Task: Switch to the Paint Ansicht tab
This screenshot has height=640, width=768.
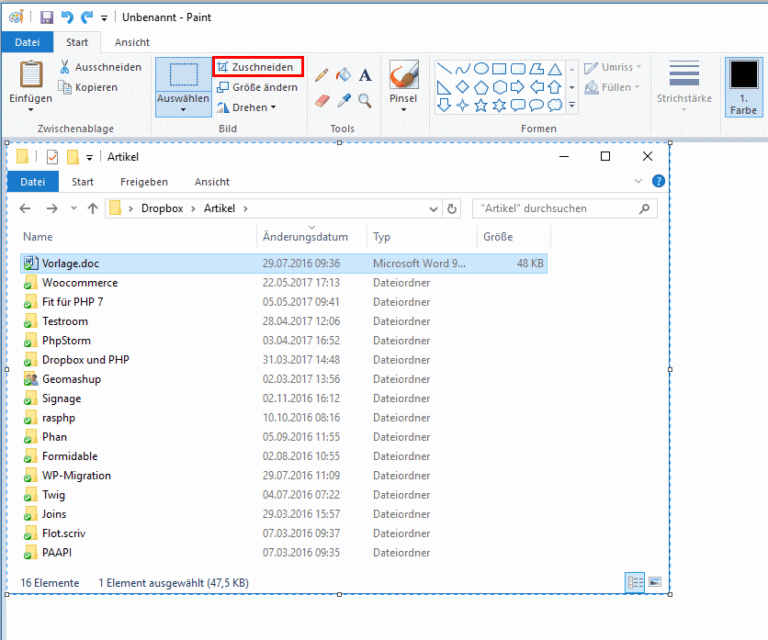Action: (x=132, y=42)
